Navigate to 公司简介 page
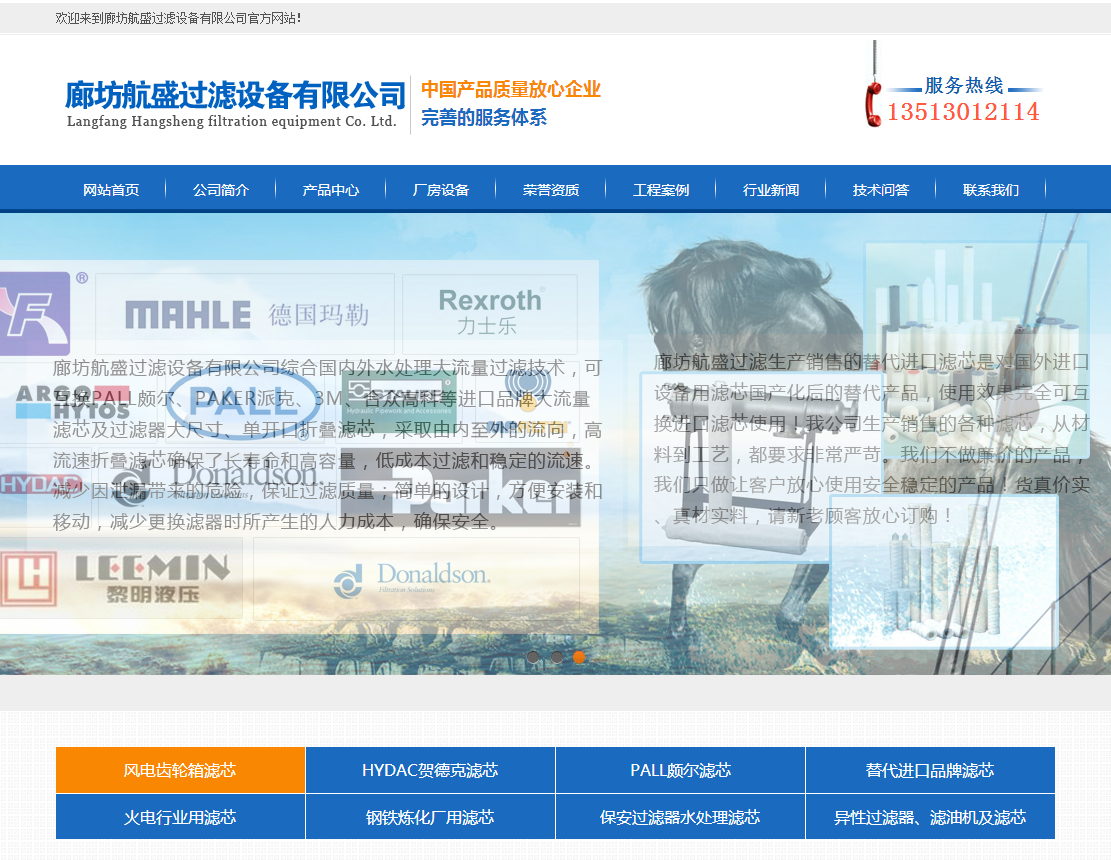Image resolution: width=1111 pixels, height=860 pixels. 221,190
